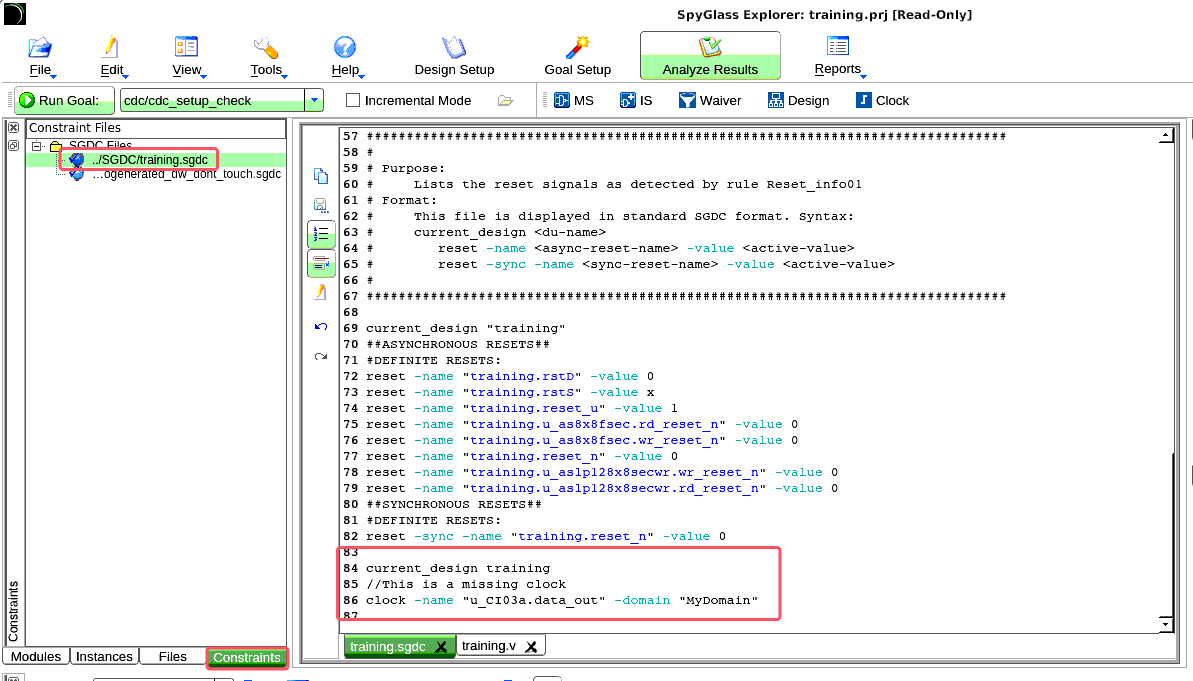The width and height of the screenshot is (1193, 681).
Task: Click the save-as icon in editor sidebar
Action: (x=321, y=205)
